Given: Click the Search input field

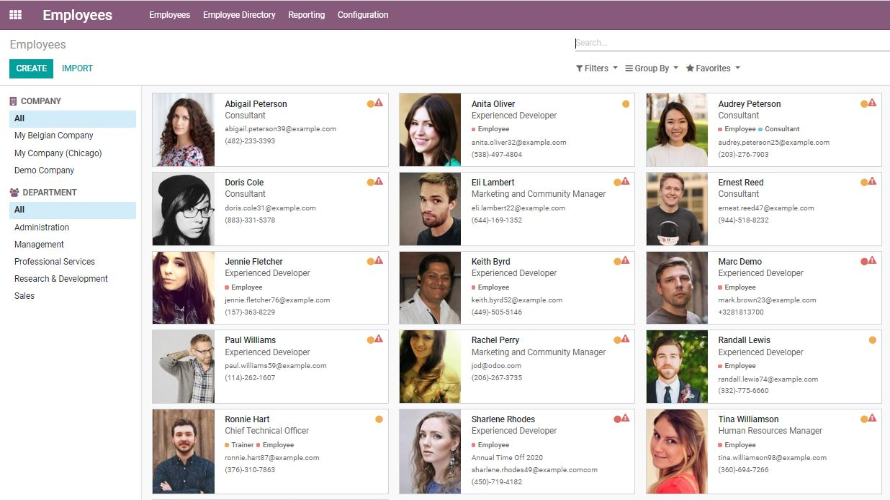Looking at the screenshot, I should [x=730, y=43].
